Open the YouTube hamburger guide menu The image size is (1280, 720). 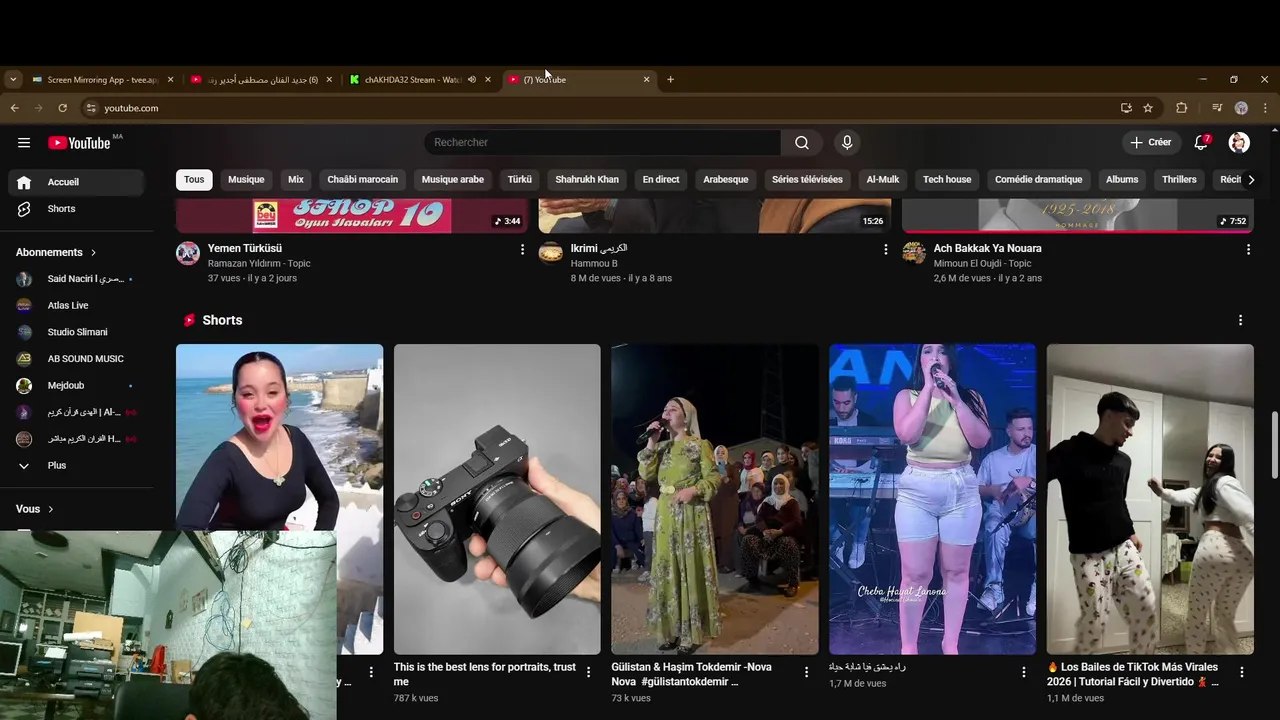(24, 143)
